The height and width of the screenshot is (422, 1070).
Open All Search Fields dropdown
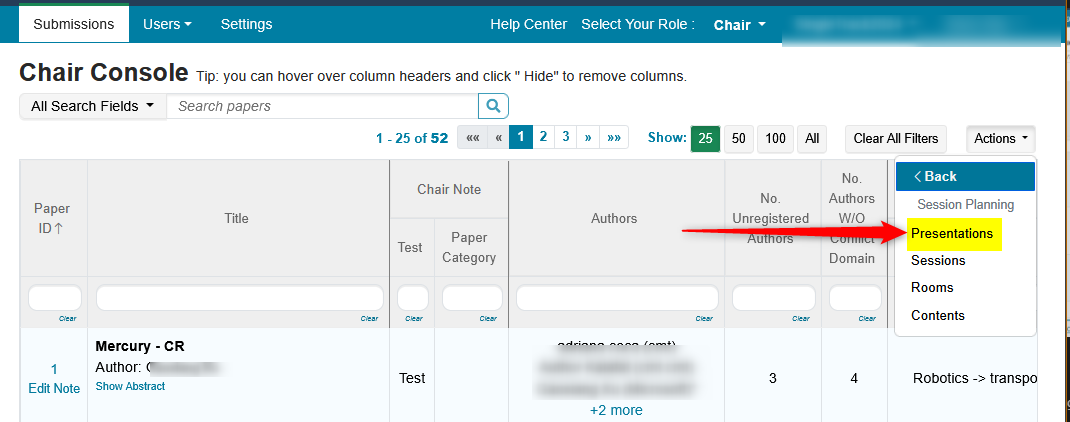tap(93, 106)
